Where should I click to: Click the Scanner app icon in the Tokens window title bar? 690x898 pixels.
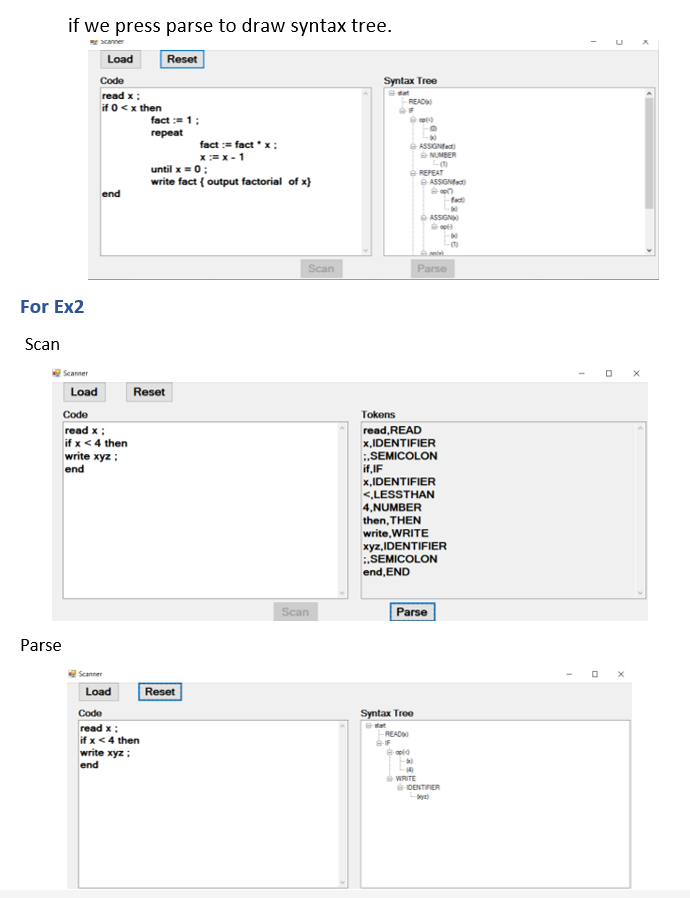tap(56, 373)
